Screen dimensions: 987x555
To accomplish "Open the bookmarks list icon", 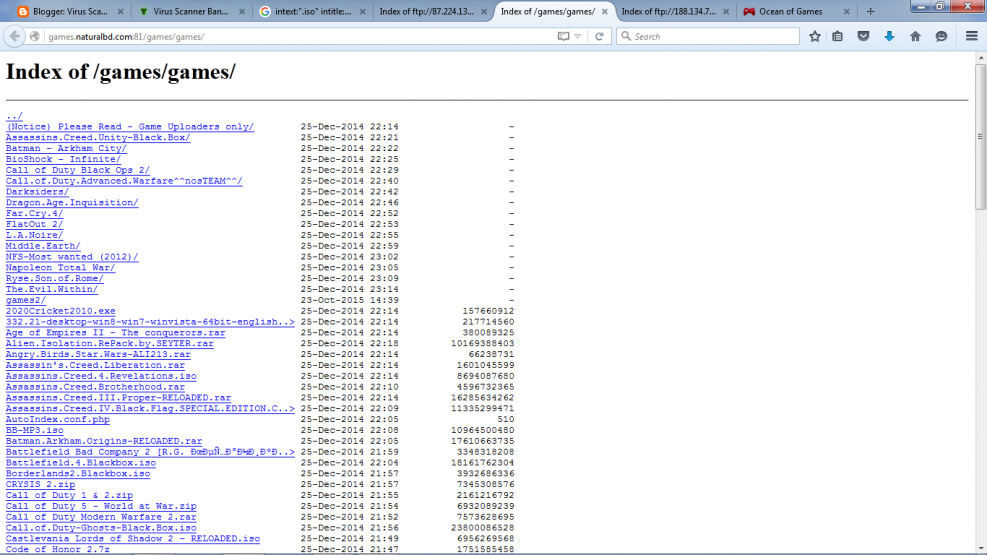I will pos(838,36).
